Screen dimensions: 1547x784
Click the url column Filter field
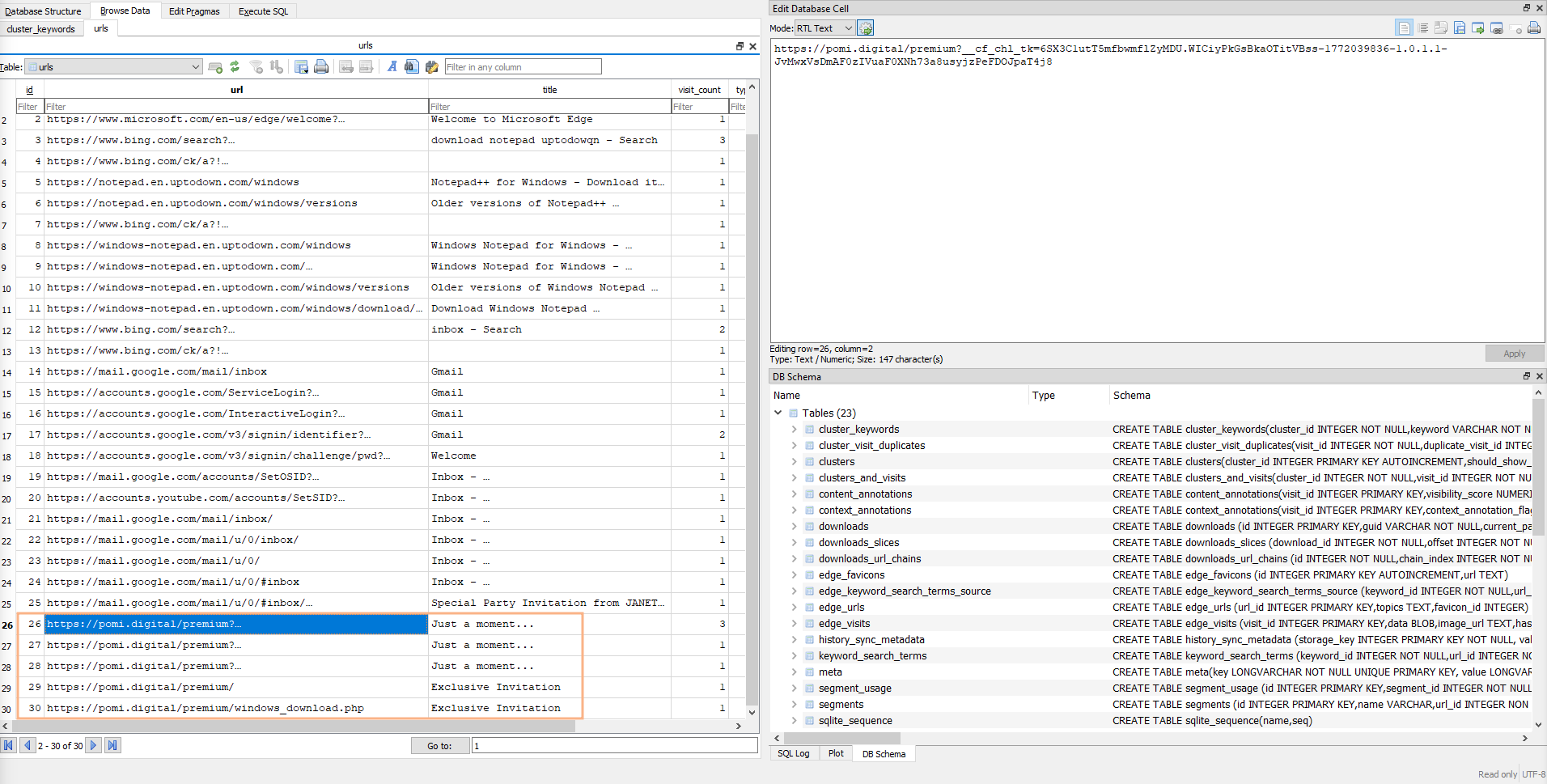pyautogui.click(x=236, y=107)
